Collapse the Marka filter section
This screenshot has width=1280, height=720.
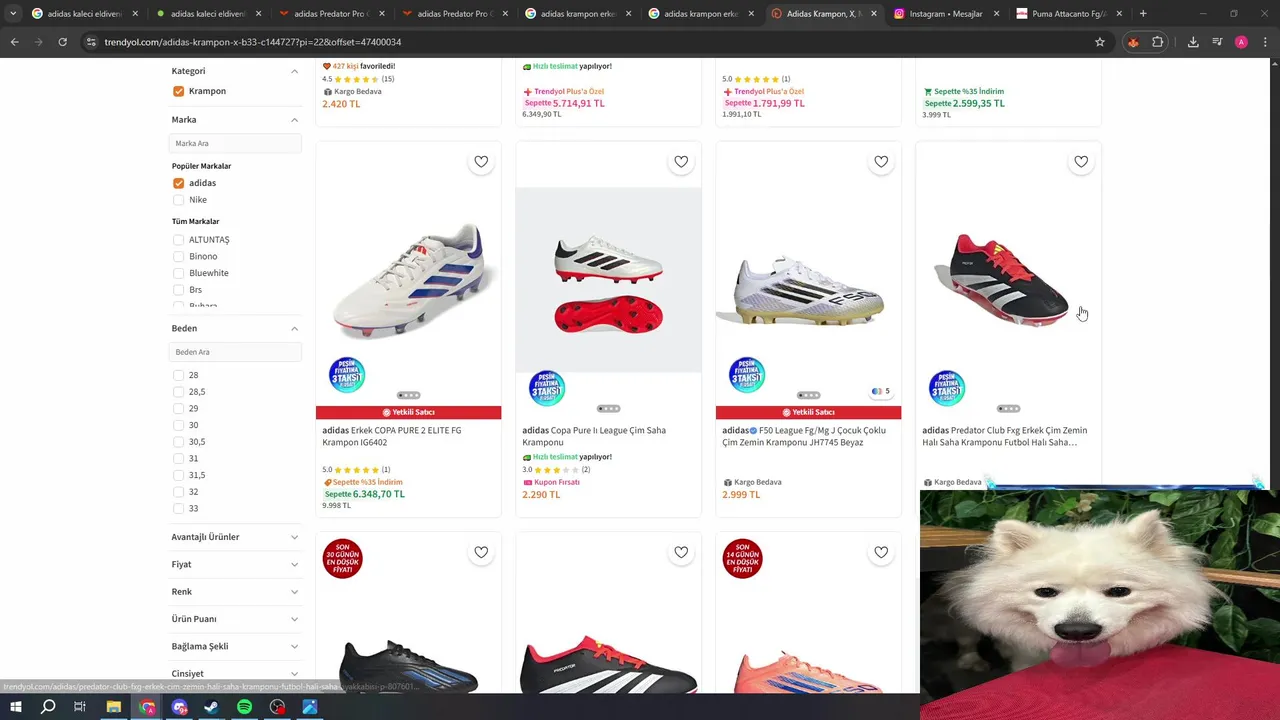click(x=294, y=120)
